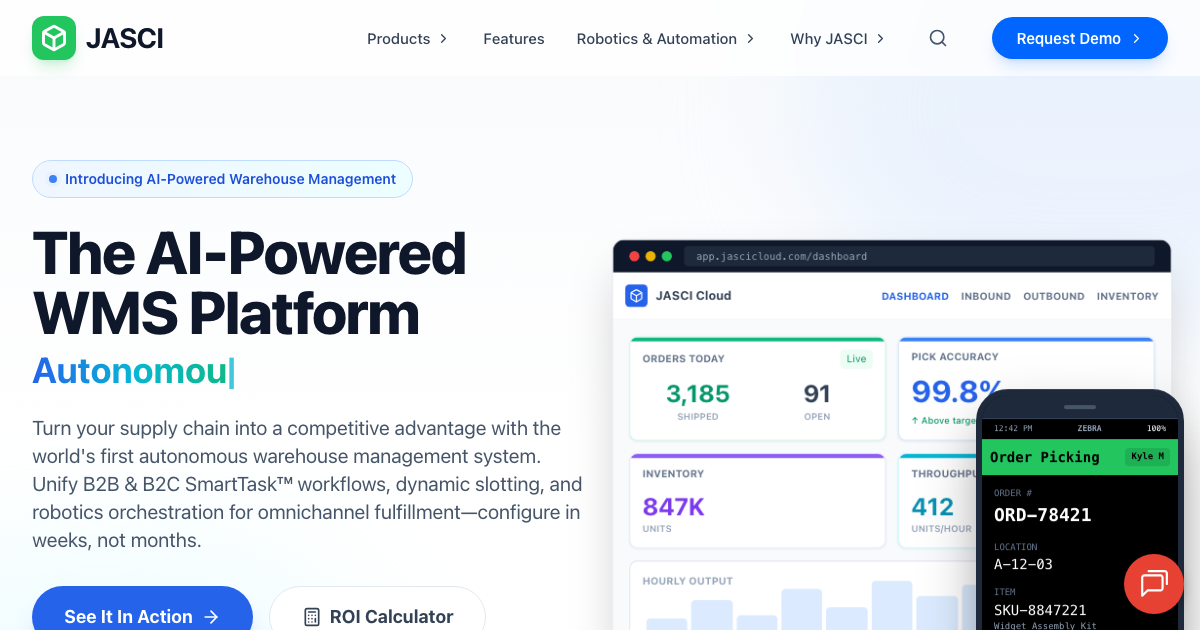Click the Kyle M badge on the phone screen
Image resolution: width=1200 pixels, height=630 pixels.
point(1146,457)
